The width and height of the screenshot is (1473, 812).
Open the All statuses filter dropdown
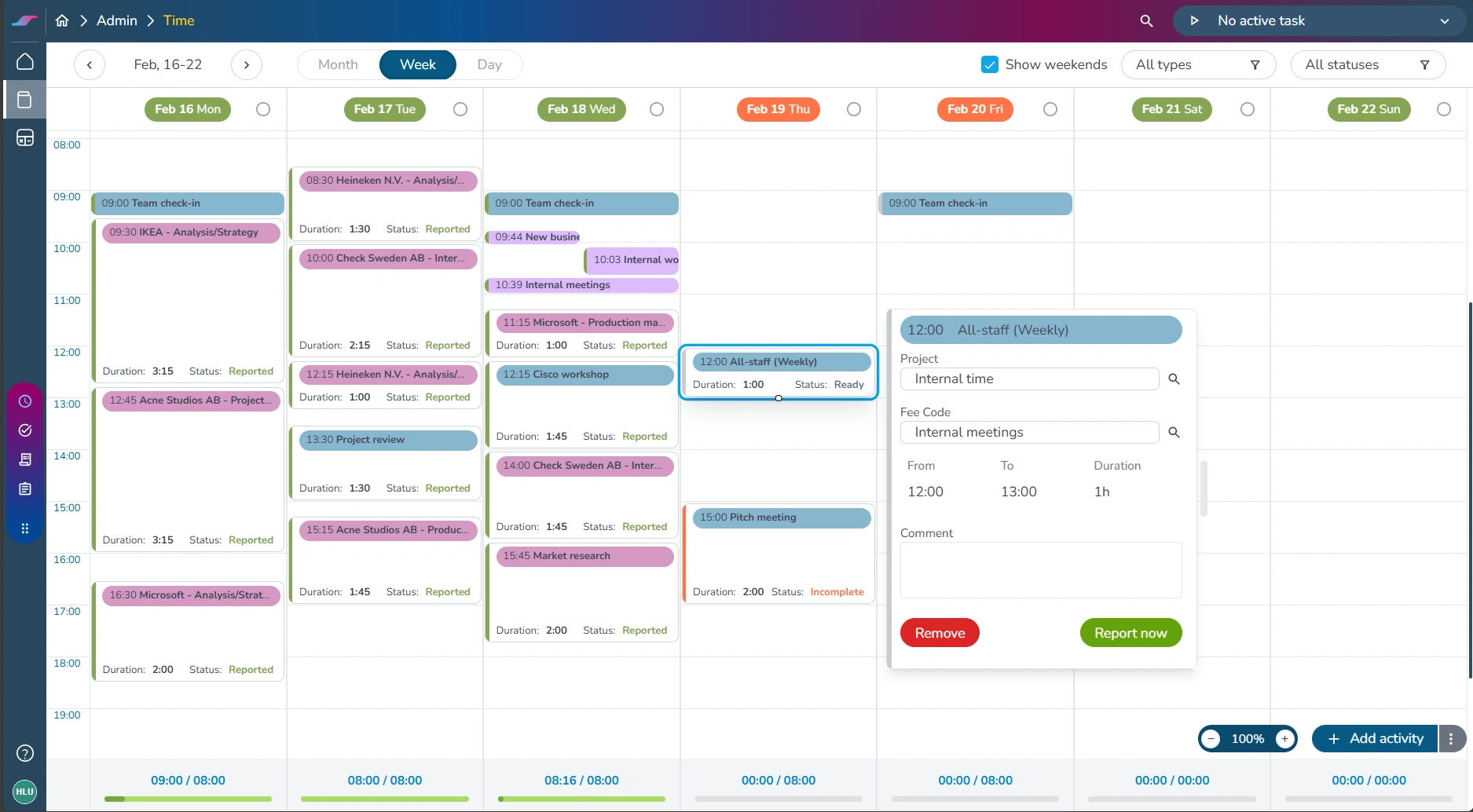[1367, 64]
